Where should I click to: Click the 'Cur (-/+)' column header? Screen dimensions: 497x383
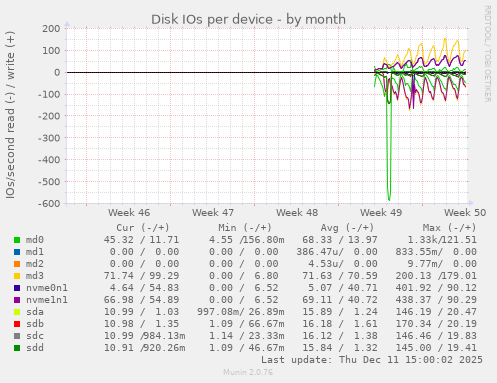pyautogui.click(x=143, y=228)
